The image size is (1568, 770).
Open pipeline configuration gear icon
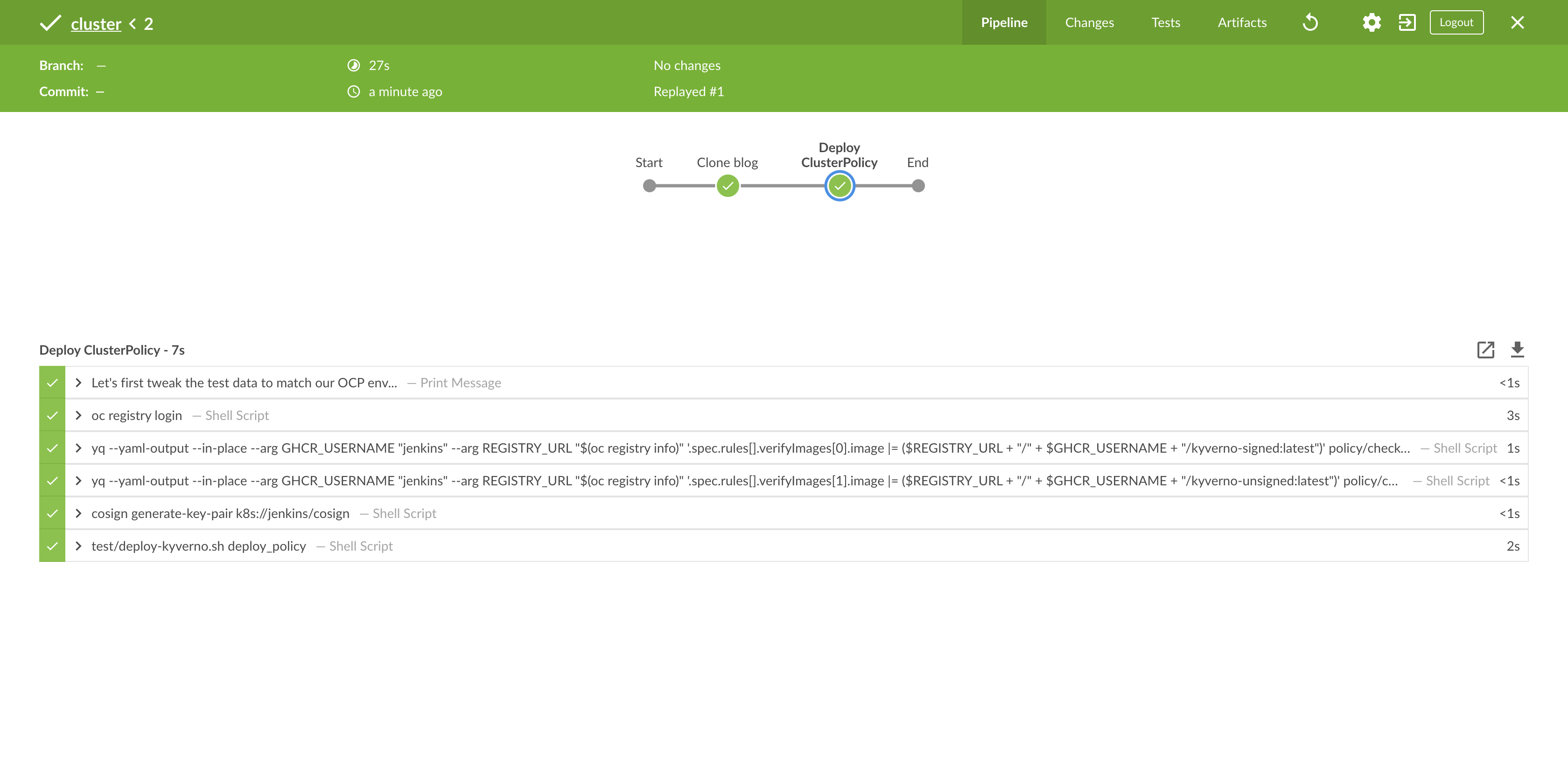(x=1372, y=22)
